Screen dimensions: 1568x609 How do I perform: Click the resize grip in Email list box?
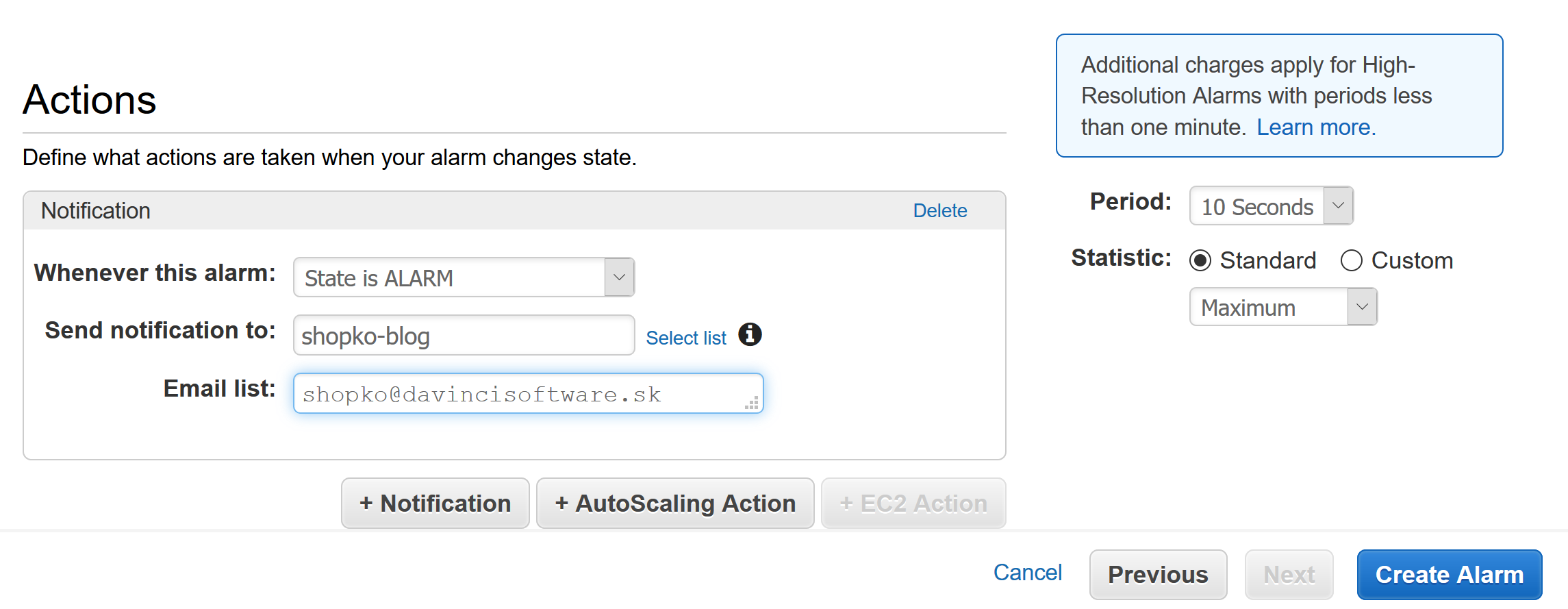(x=752, y=403)
